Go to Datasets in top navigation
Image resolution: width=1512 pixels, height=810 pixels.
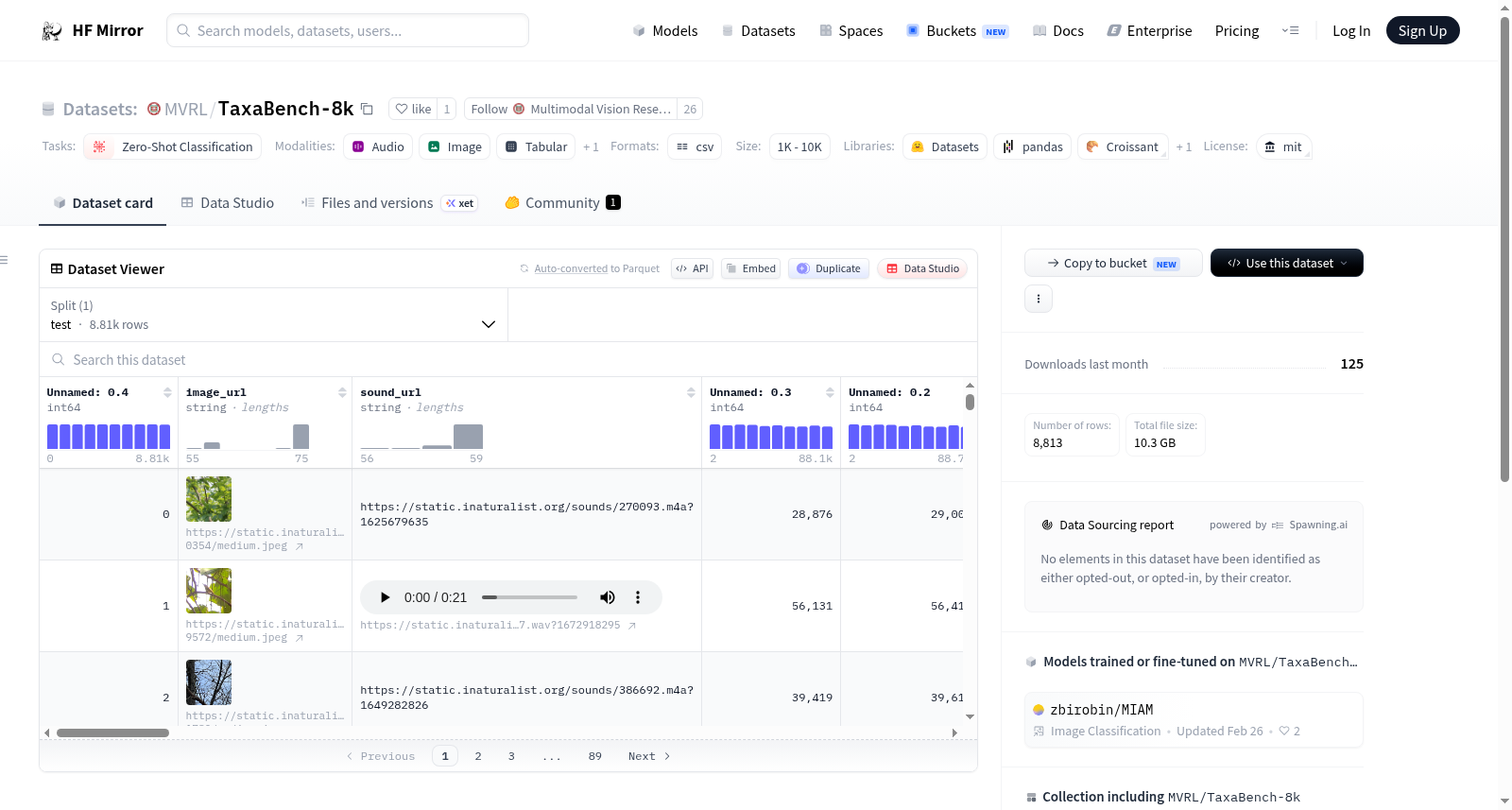pos(758,31)
